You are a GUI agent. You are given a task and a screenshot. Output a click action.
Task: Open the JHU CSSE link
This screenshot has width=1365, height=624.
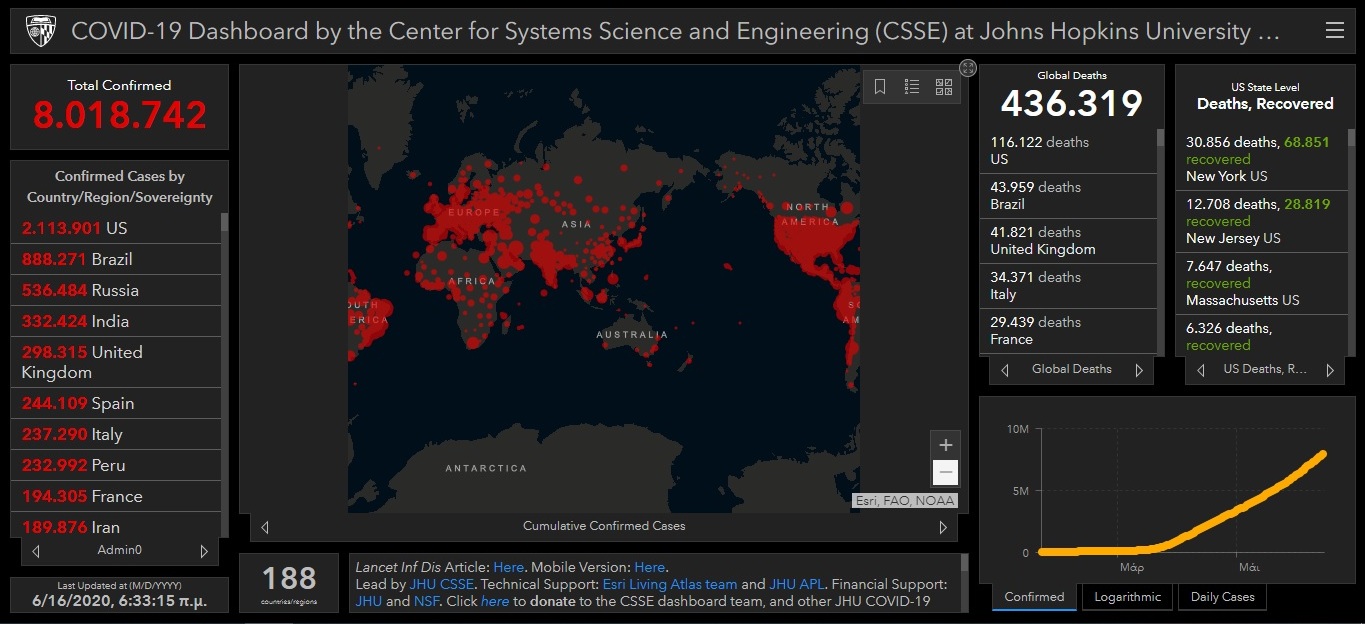tap(441, 584)
